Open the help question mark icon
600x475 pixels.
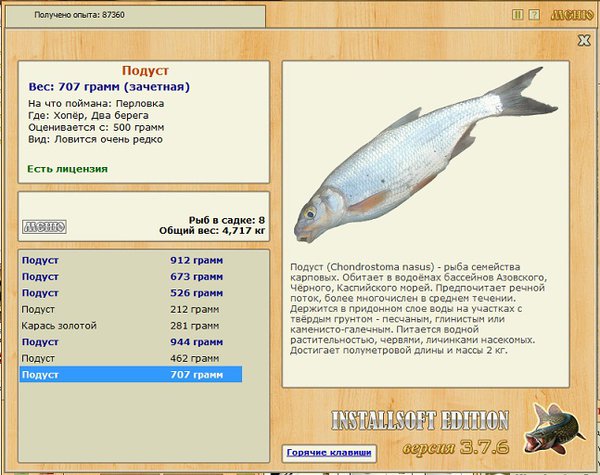(534, 15)
